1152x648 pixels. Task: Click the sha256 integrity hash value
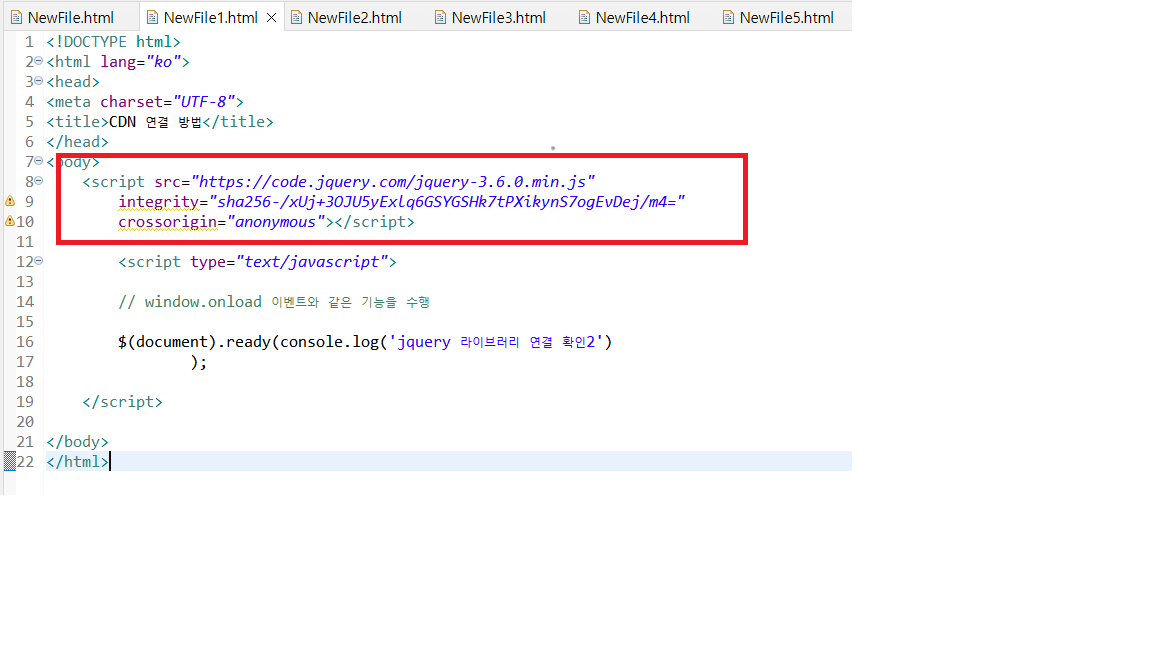[447, 201]
